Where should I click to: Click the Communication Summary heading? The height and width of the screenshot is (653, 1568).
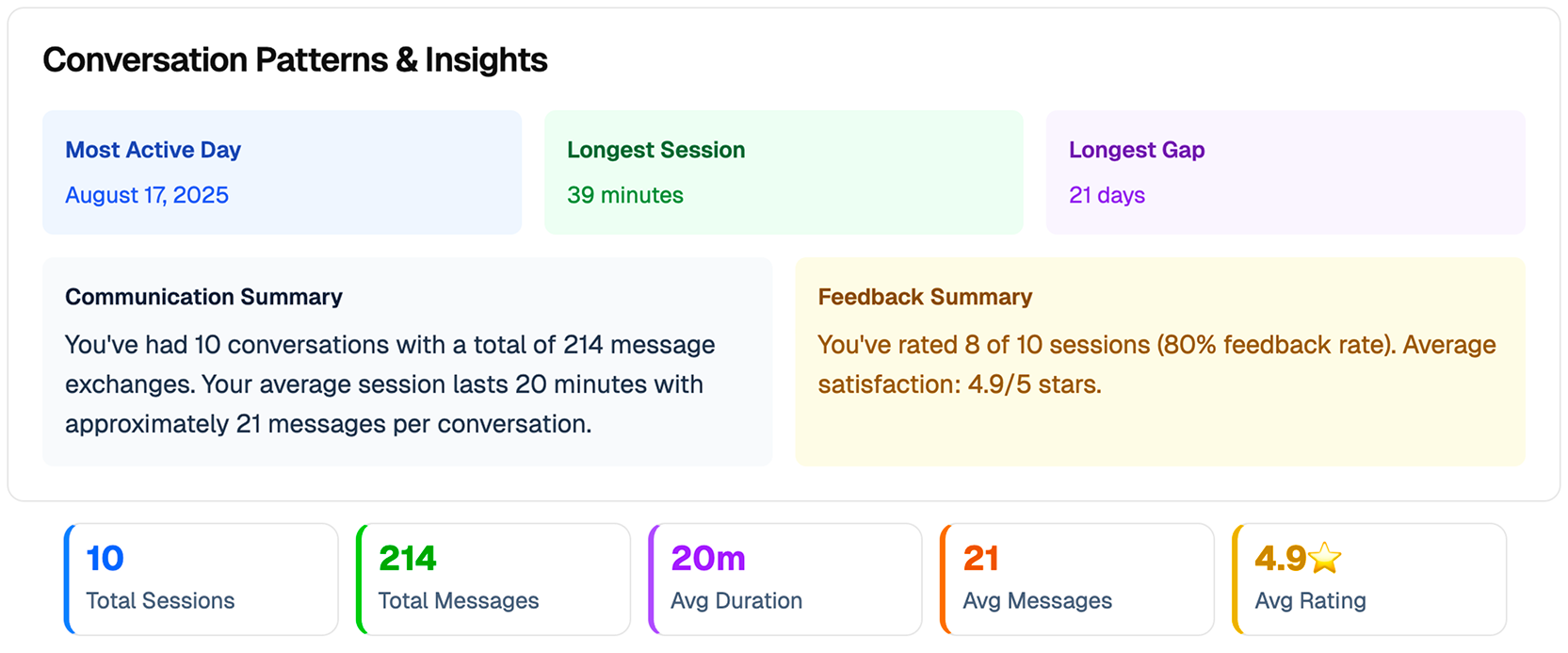pyautogui.click(x=203, y=297)
